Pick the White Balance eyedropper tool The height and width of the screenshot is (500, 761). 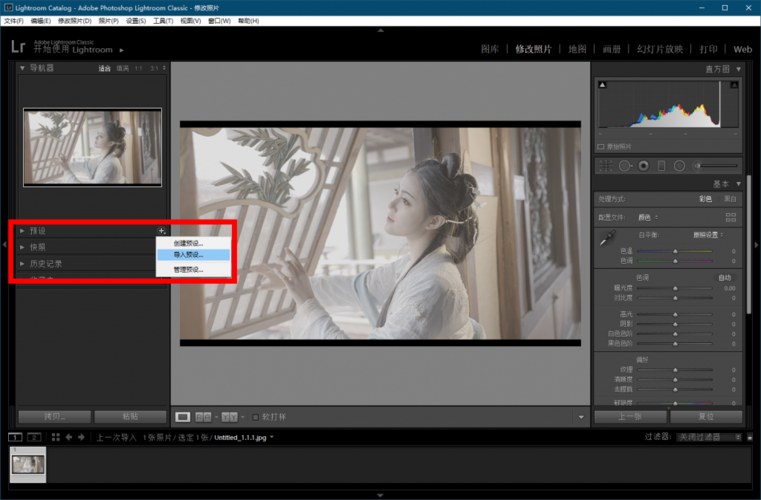606,238
